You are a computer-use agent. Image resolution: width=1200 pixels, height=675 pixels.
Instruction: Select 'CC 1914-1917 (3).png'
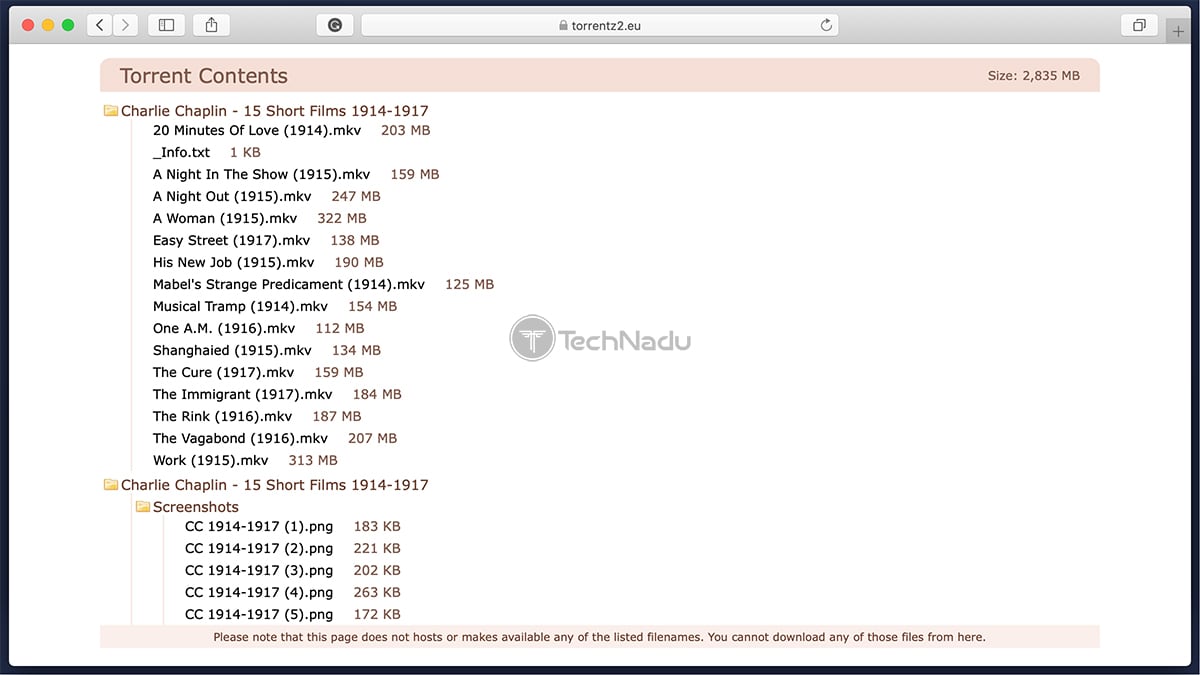[259, 570]
